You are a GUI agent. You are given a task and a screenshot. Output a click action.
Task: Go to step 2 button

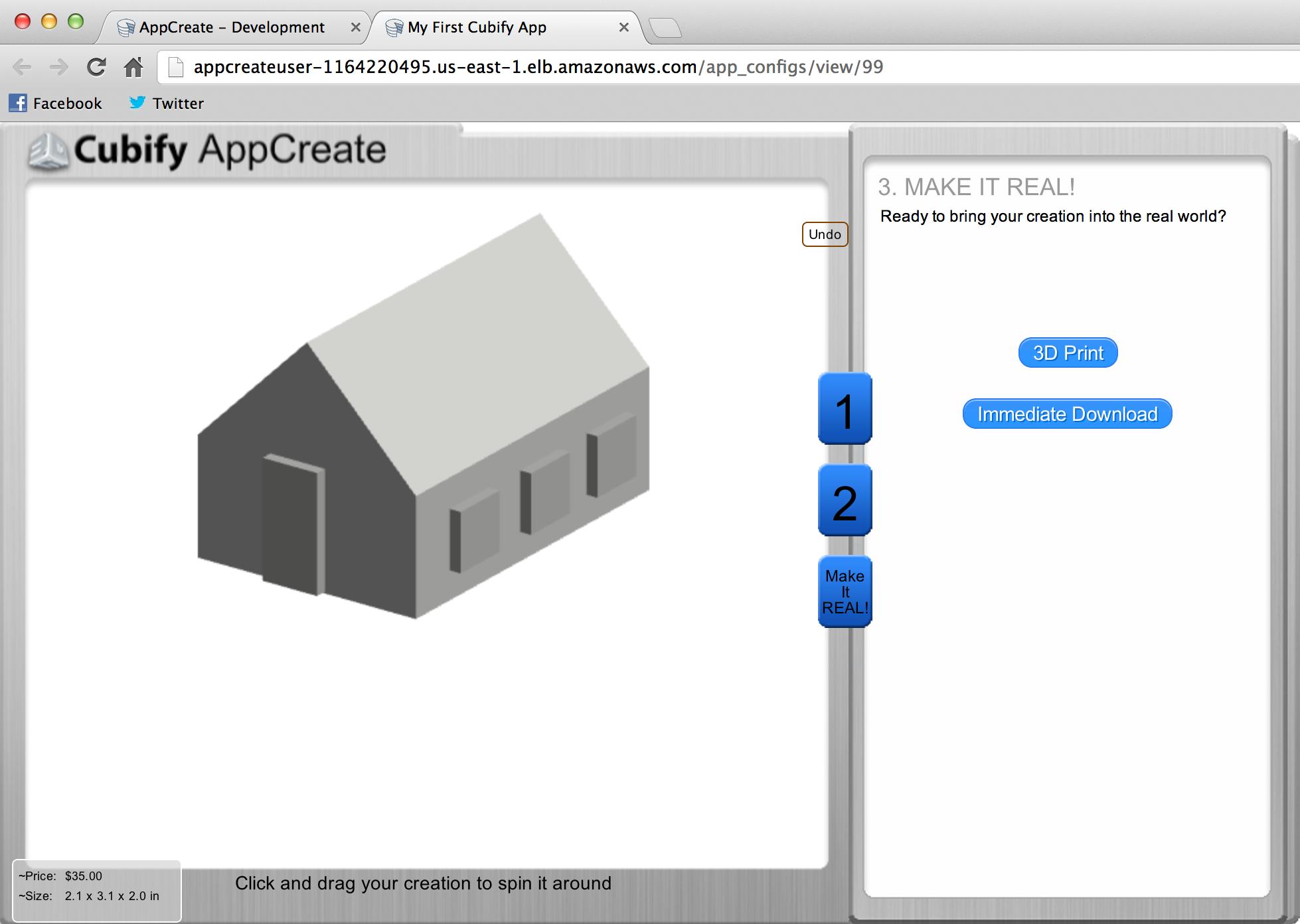coord(845,500)
